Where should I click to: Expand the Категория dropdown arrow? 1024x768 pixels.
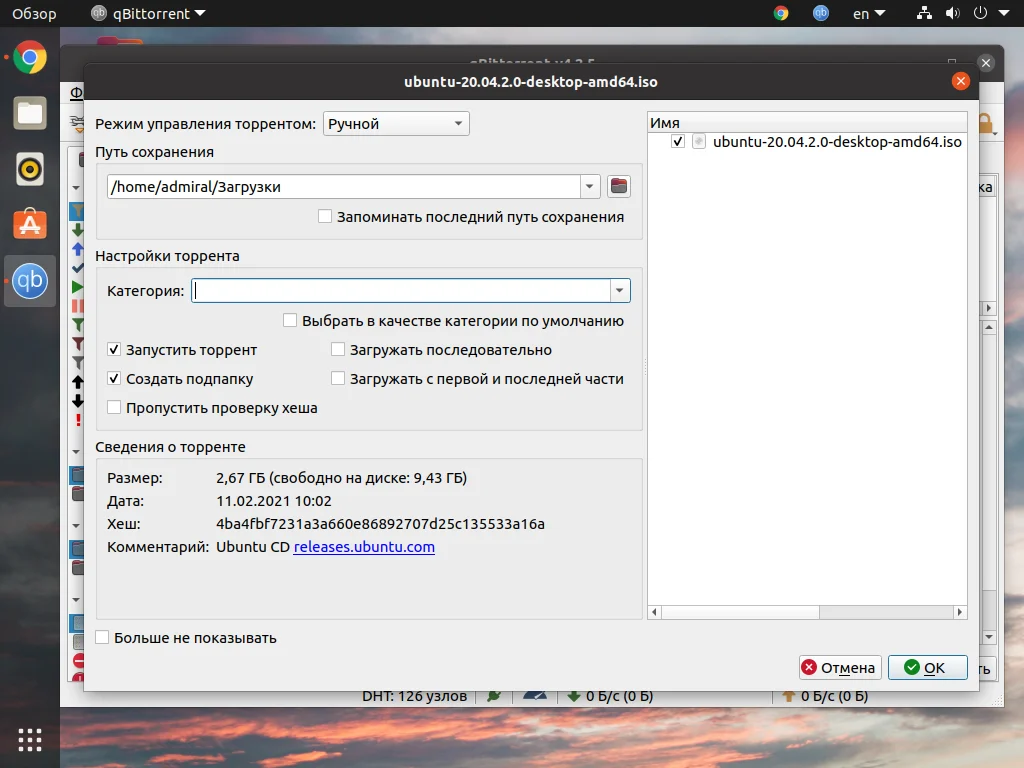point(619,291)
